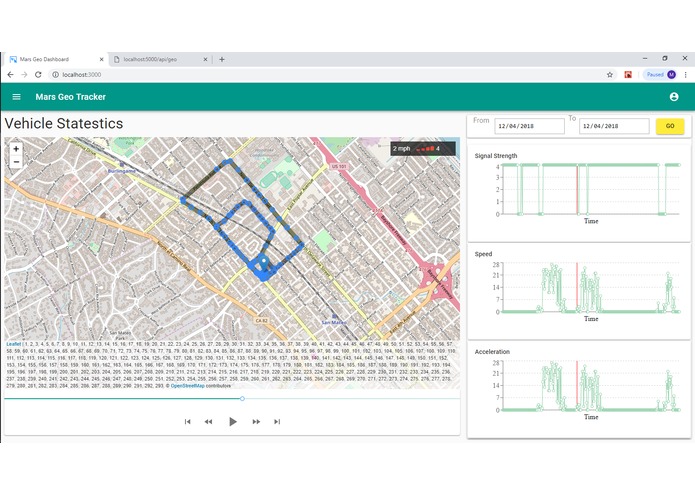
Task: Click the vehicle location marker pin
Action: pyautogui.click(x=264, y=262)
